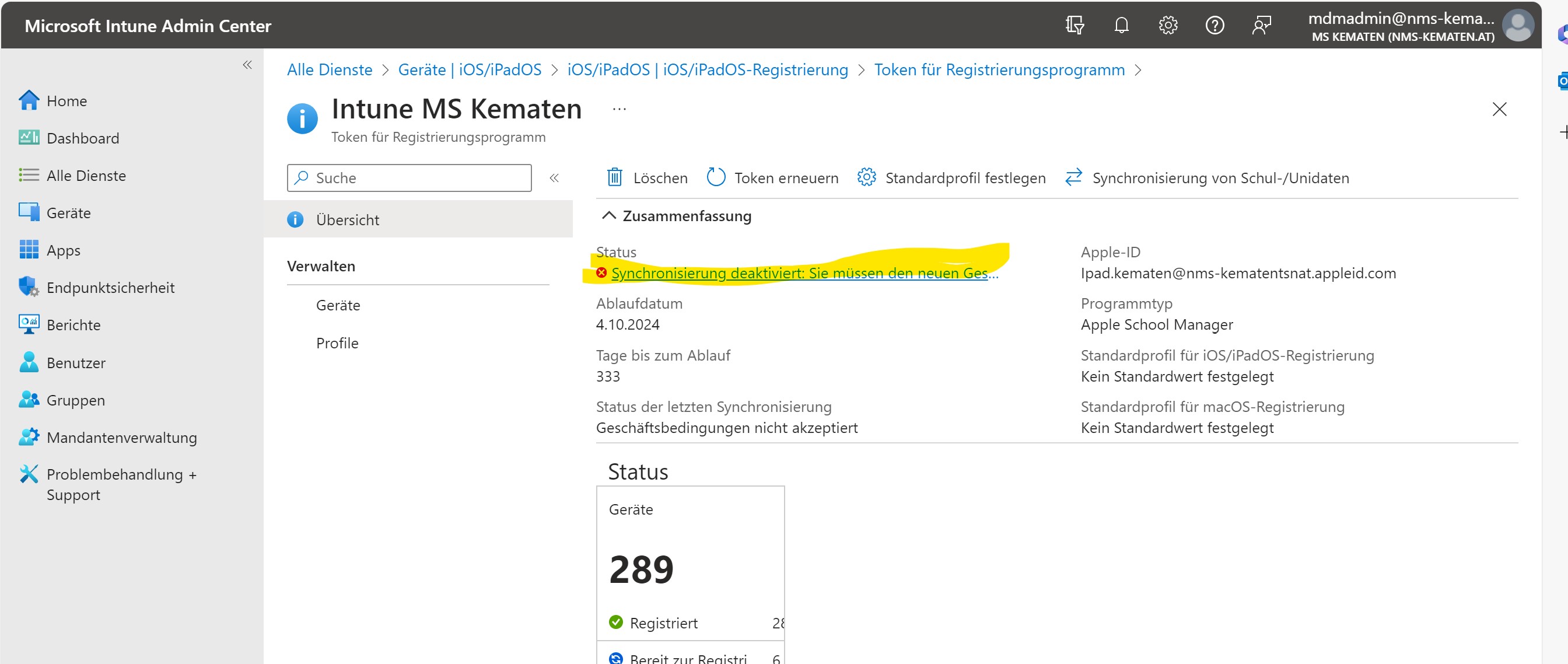Viewport: 1568px width, 664px height.
Task: Open the Synchronisierung deaktiviert status link
Action: 804,273
